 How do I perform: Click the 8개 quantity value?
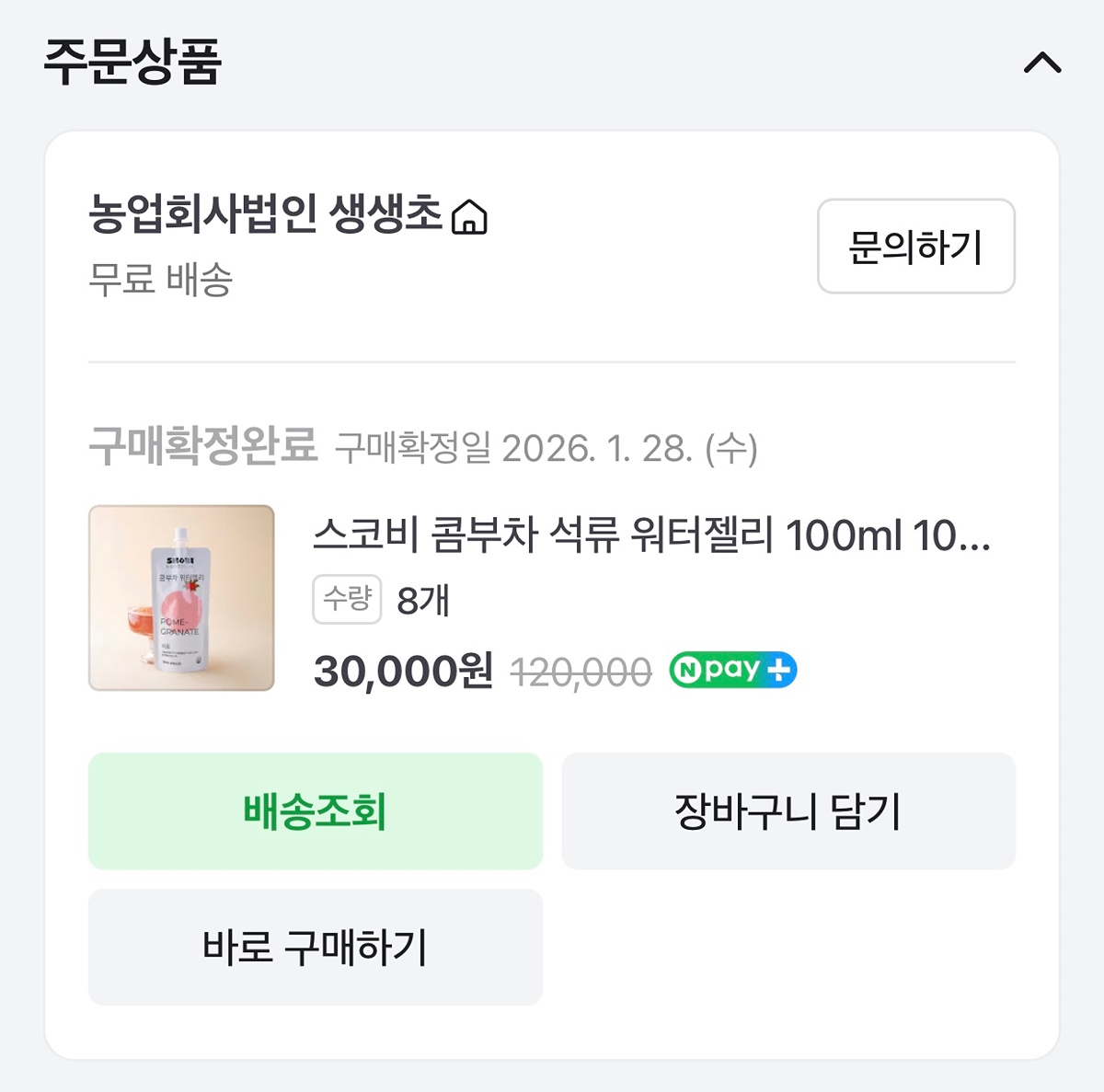(423, 601)
